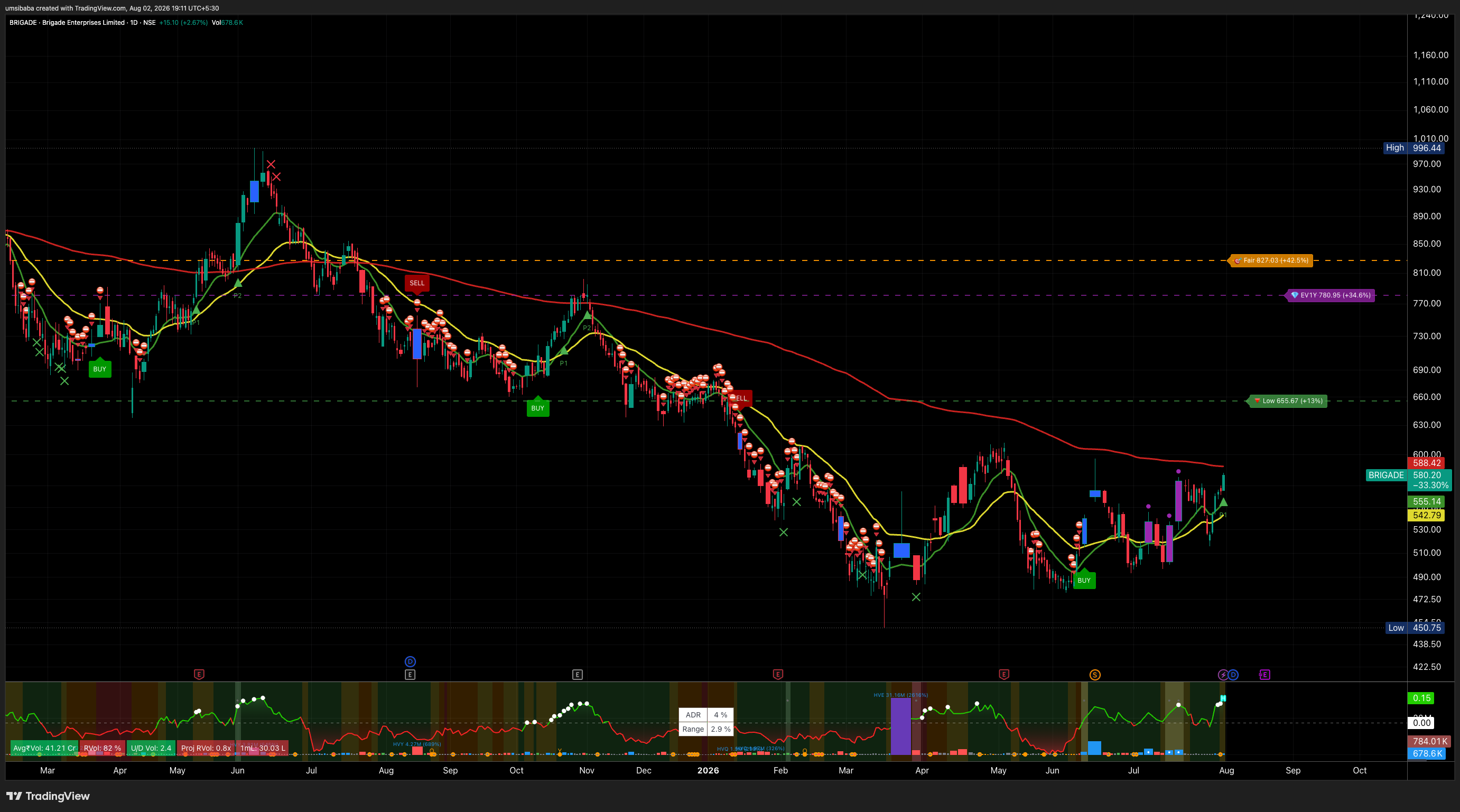Click the 472.50 price axis label
Image resolution: width=1460 pixels, height=812 pixels.
[x=1427, y=599]
